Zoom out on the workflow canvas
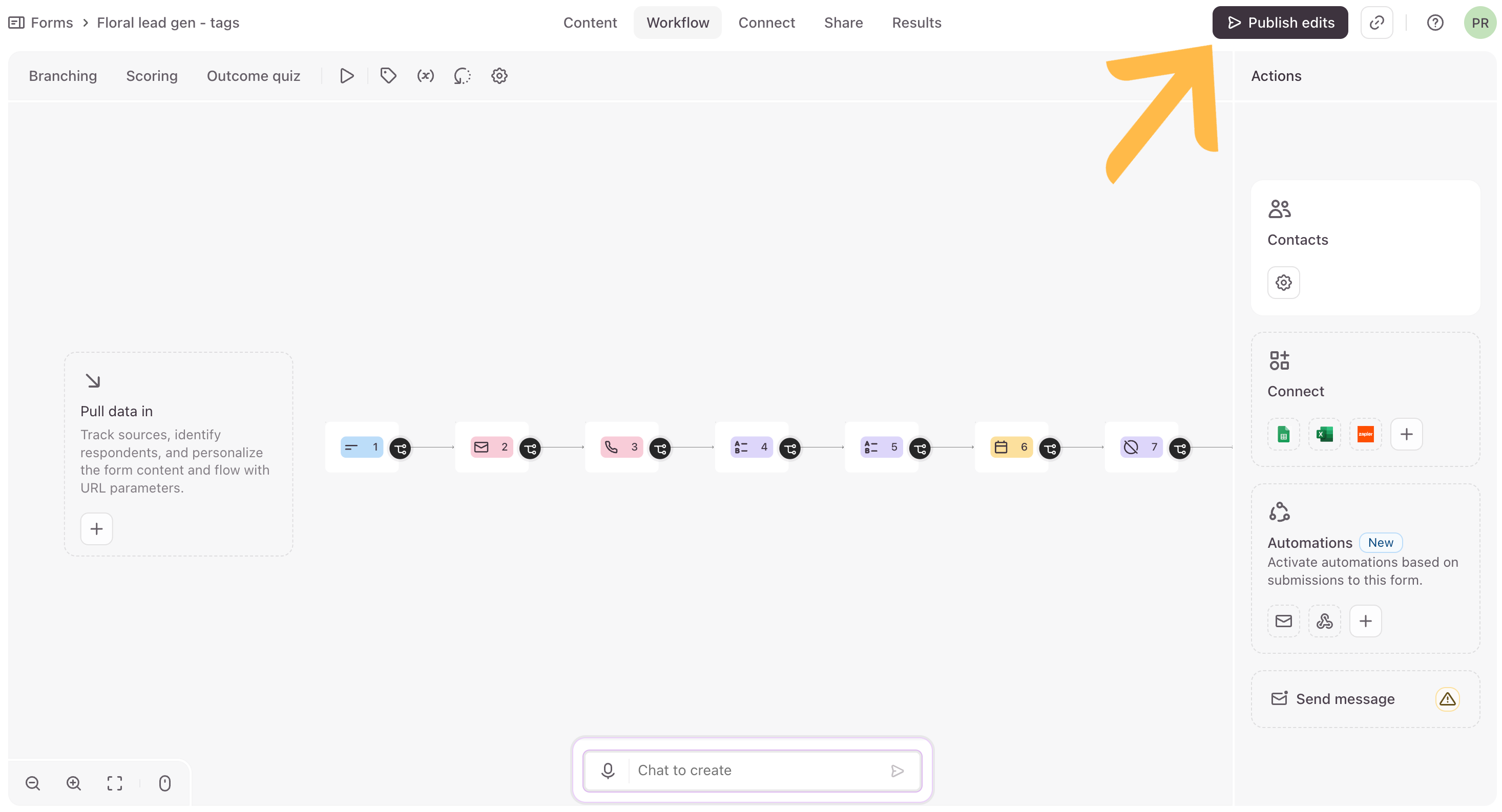Screen dimensions: 1502x812 pyautogui.click(x=33, y=783)
